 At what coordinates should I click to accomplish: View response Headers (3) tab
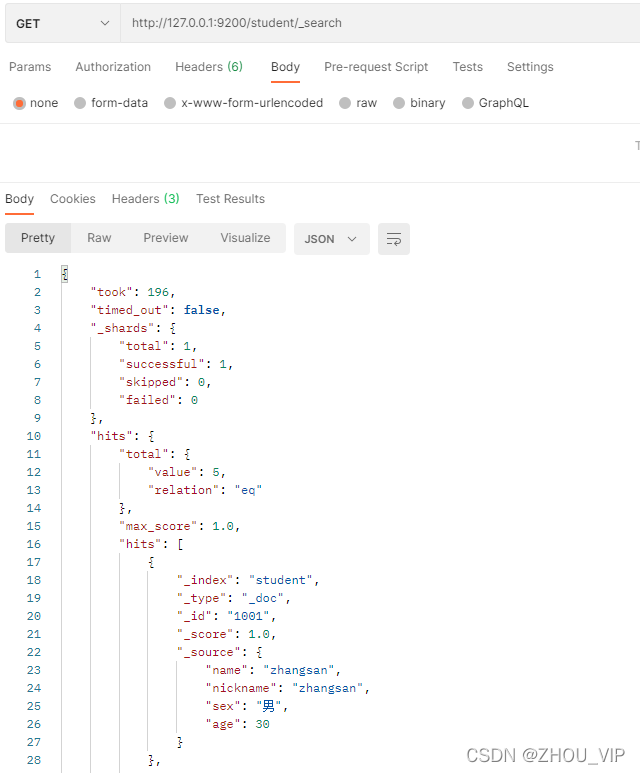pos(146,199)
